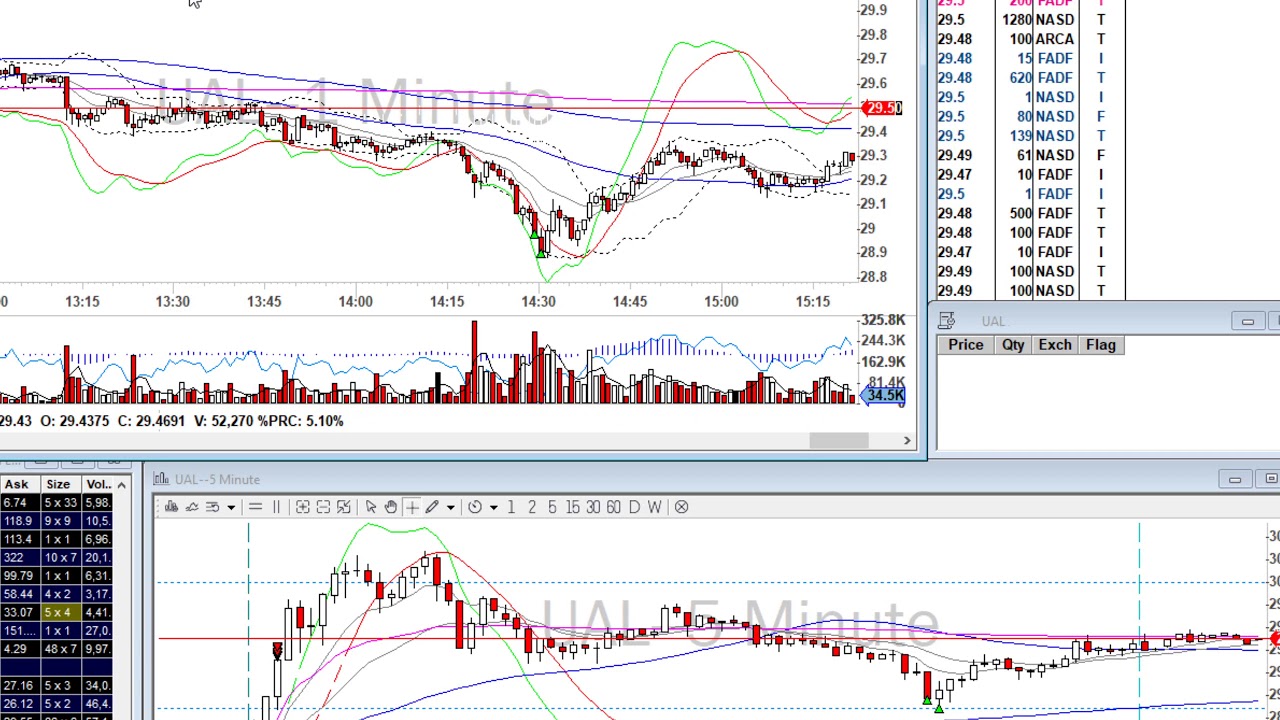
Task: Select the vertical lines drawing tool
Action: 276,507
